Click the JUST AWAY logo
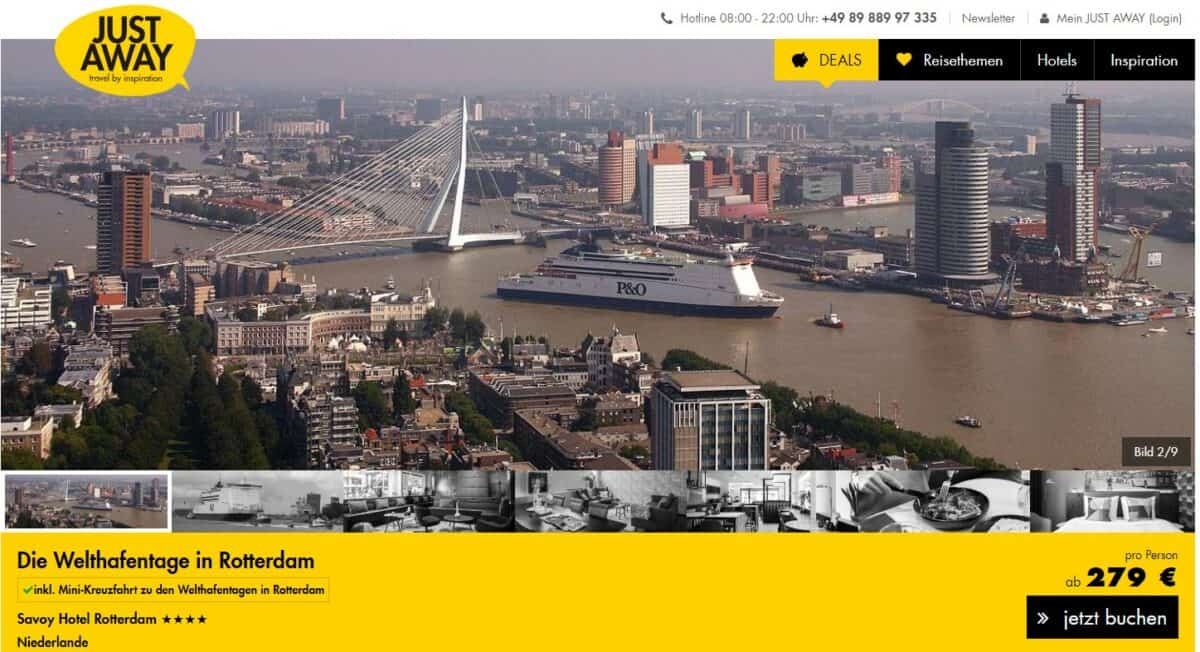Screen dimensions: 1200x652 (124, 49)
